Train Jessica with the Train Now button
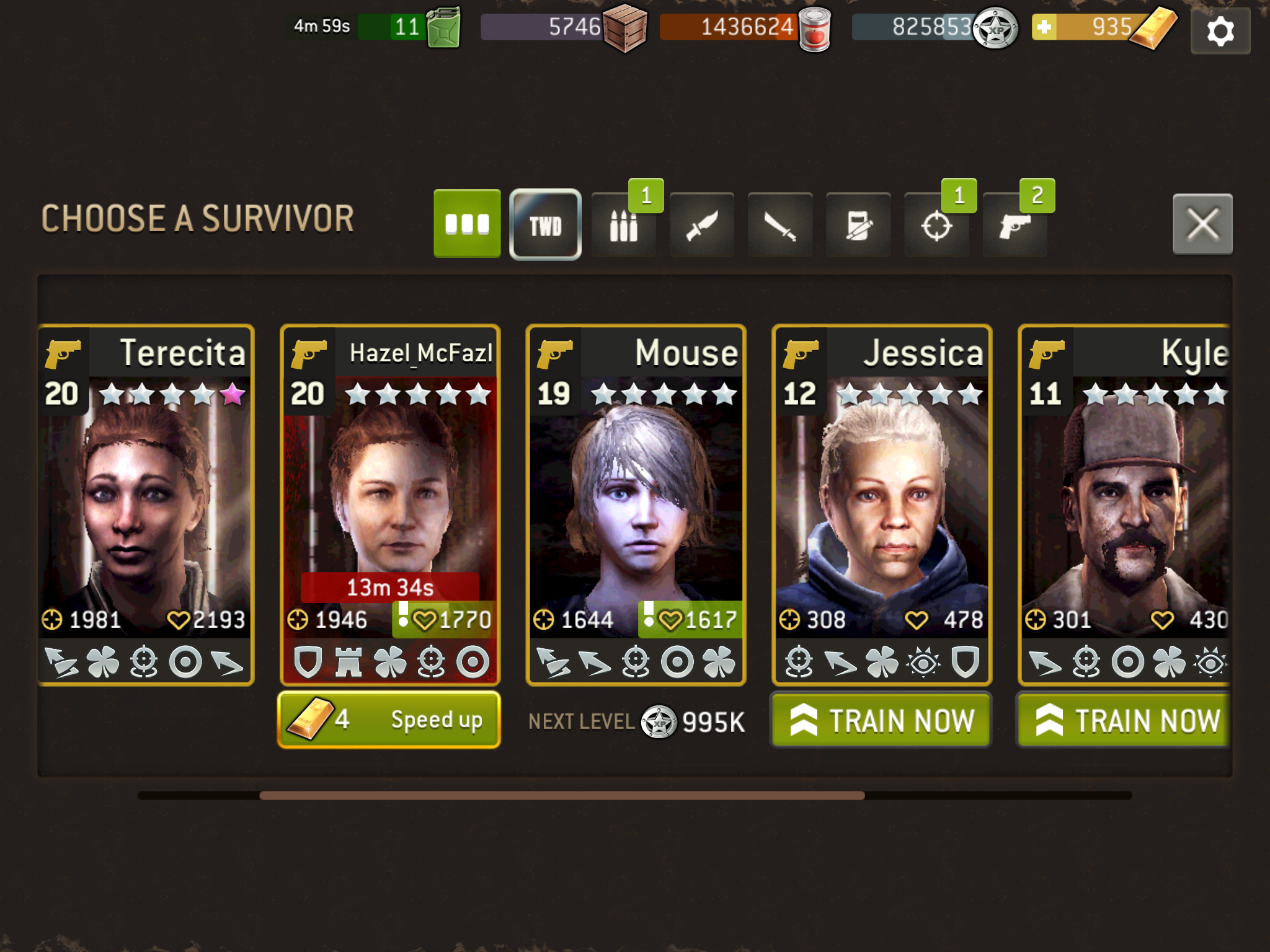Image resolution: width=1270 pixels, height=952 pixels. point(881,720)
